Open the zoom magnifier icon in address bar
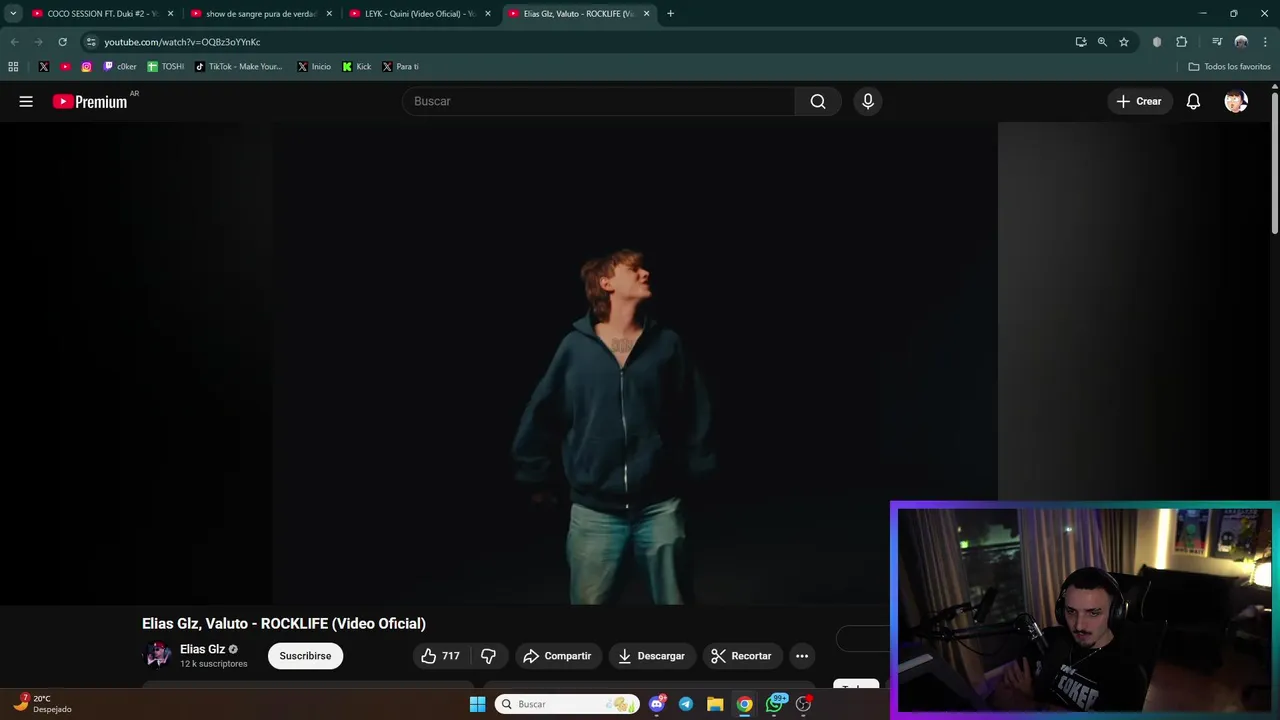Screen dimensions: 1280x720 tap(1102, 42)
